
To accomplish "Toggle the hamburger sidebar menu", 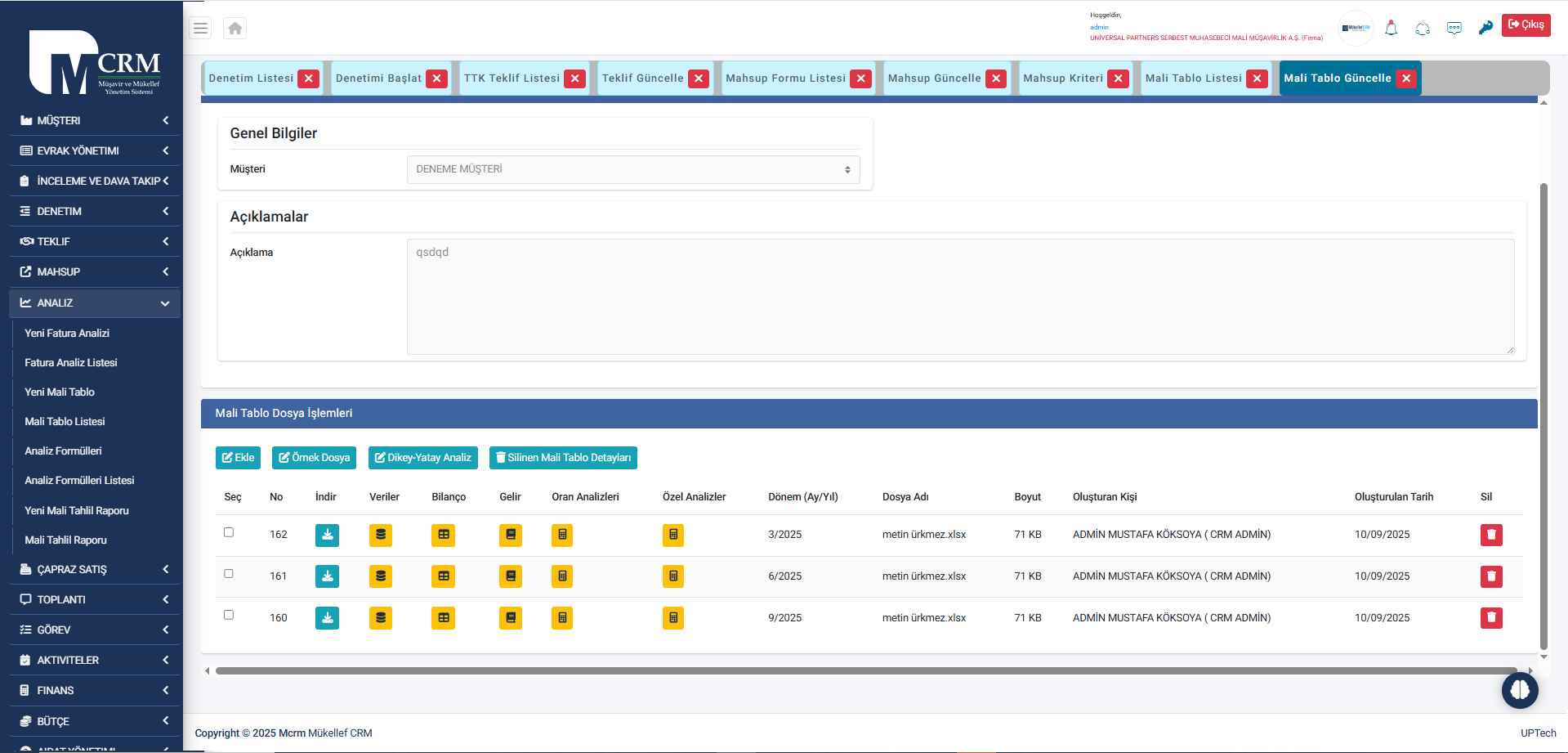I will pyautogui.click(x=200, y=28).
